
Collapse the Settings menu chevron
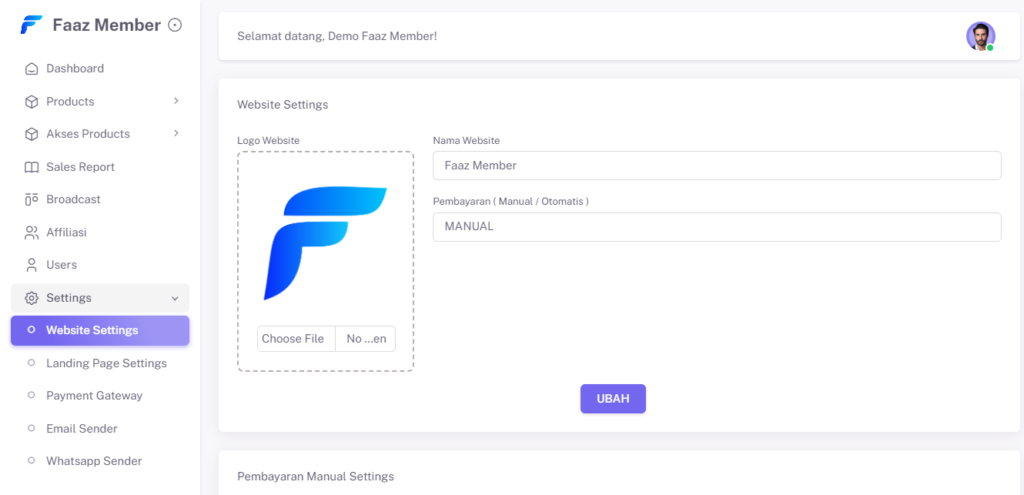coord(175,298)
